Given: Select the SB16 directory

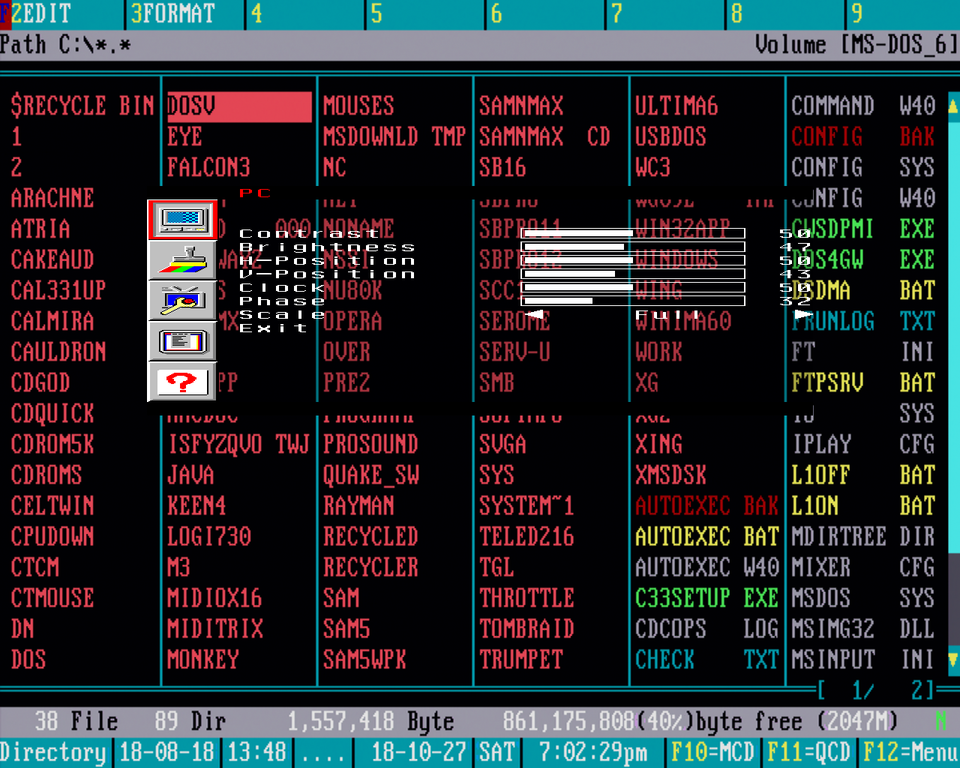Looking at the screenshot, I should (x=502, y=168).
